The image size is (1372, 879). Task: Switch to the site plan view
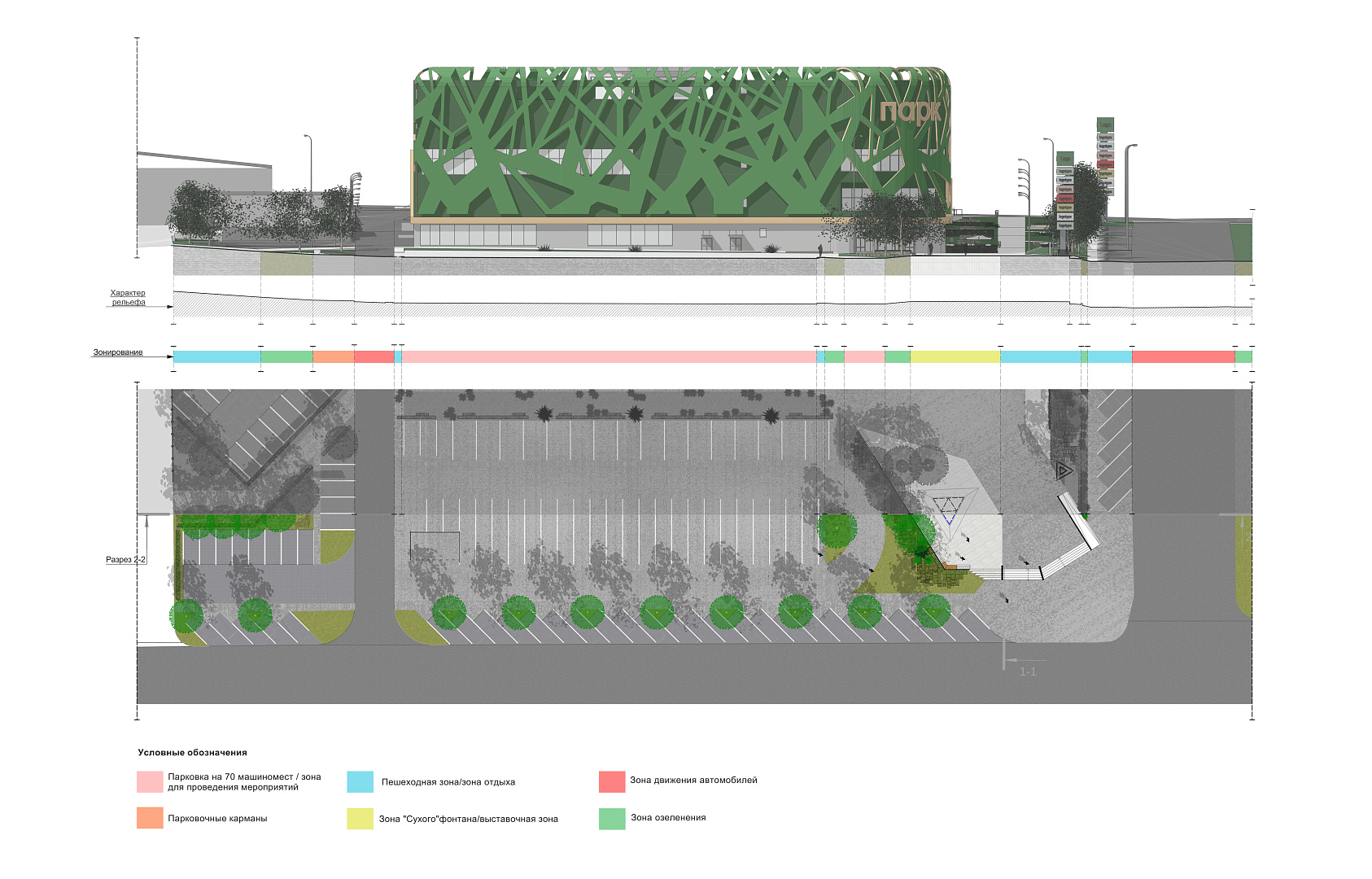click(610, 529)
